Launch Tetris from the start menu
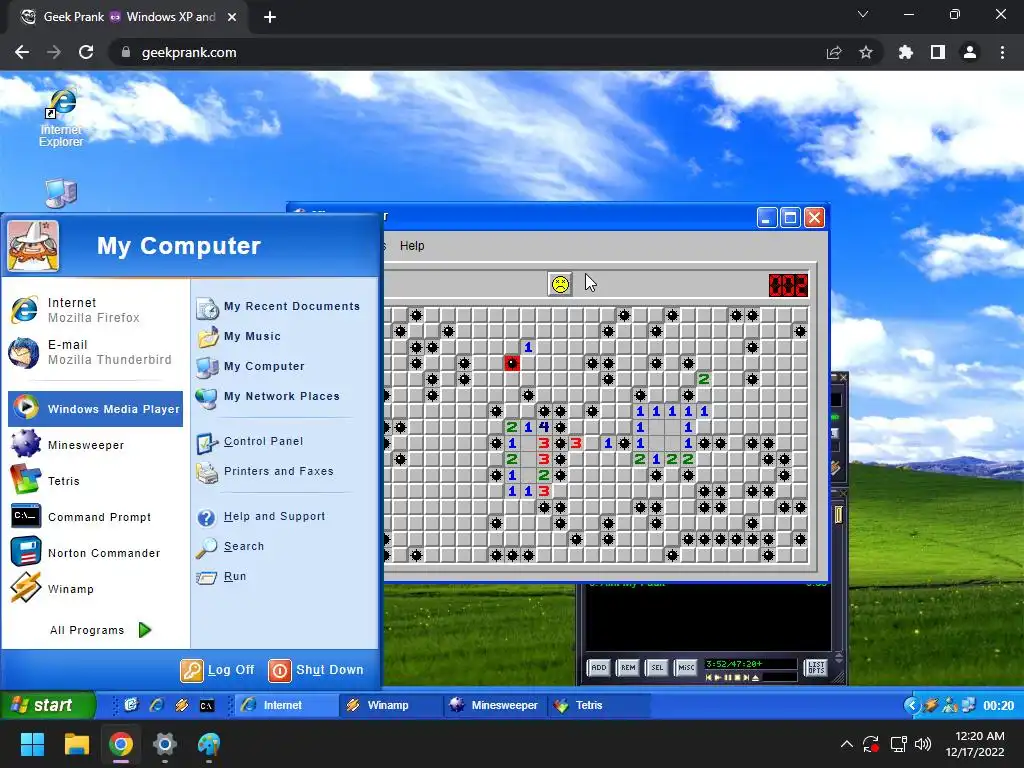Viewport: 1024px width, 768px height. [95, 481]
